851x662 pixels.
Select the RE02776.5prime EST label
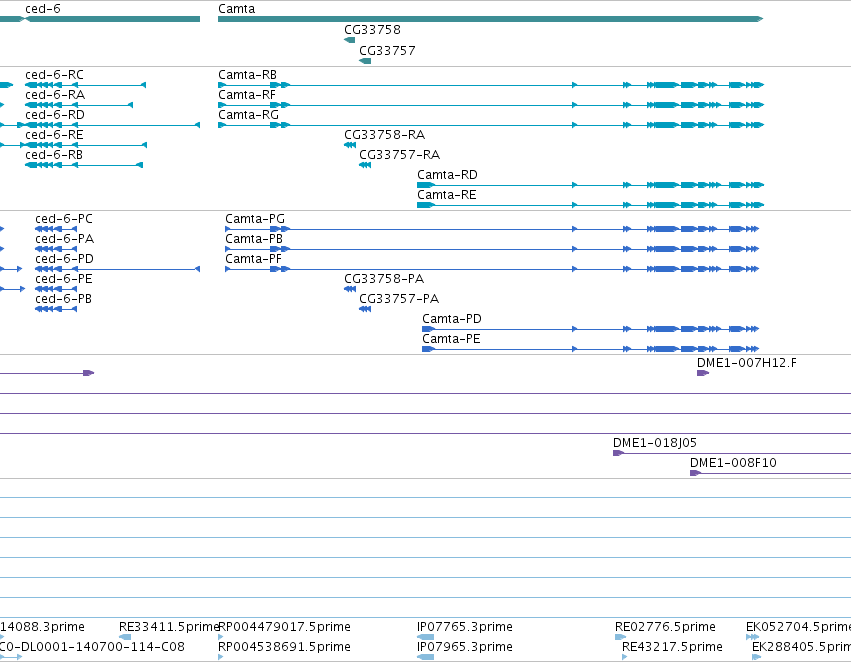[665, 627]
